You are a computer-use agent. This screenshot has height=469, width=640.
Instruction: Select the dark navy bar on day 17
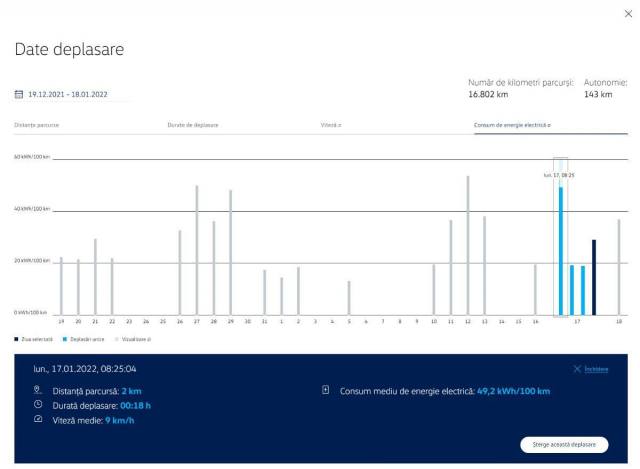594,276
